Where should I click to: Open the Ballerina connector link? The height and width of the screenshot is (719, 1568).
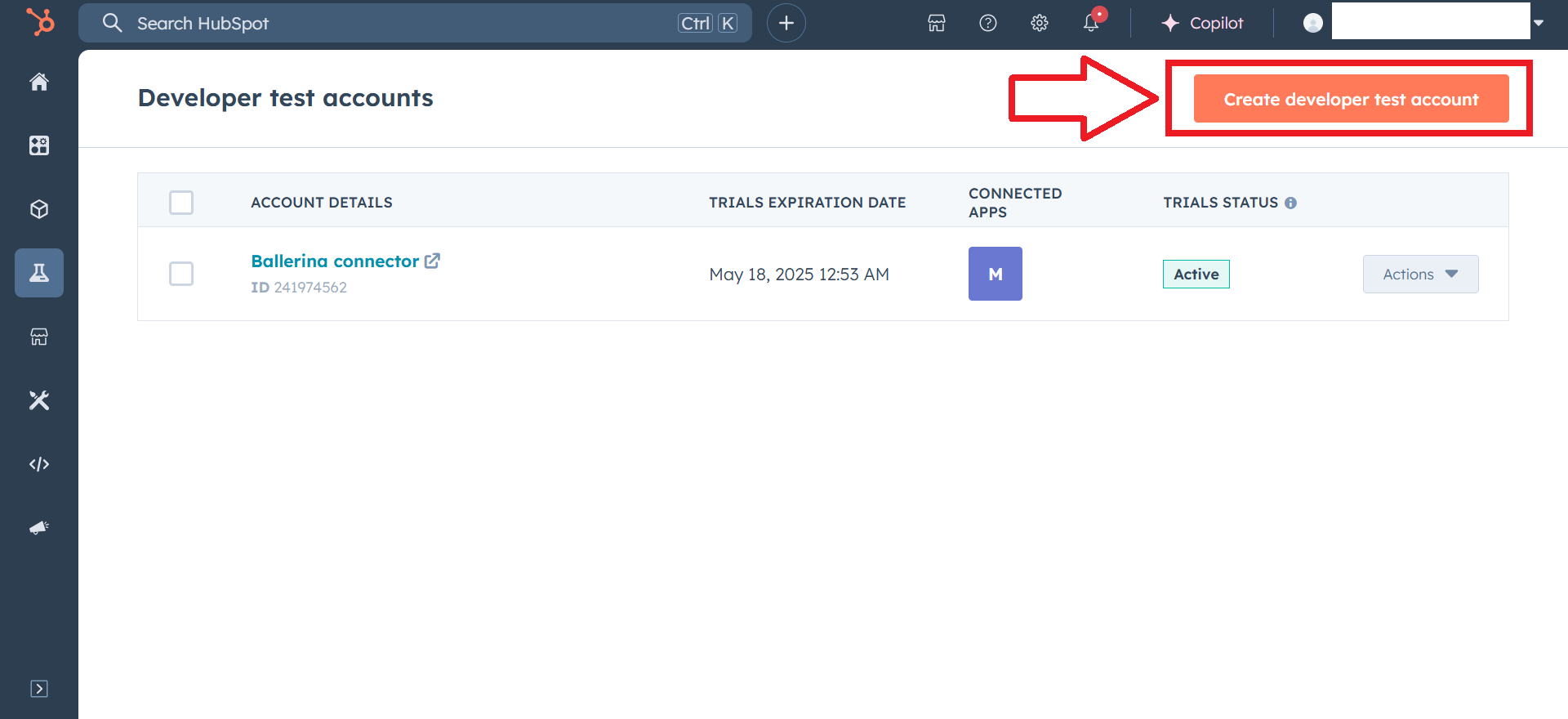[x=335, y=261]
